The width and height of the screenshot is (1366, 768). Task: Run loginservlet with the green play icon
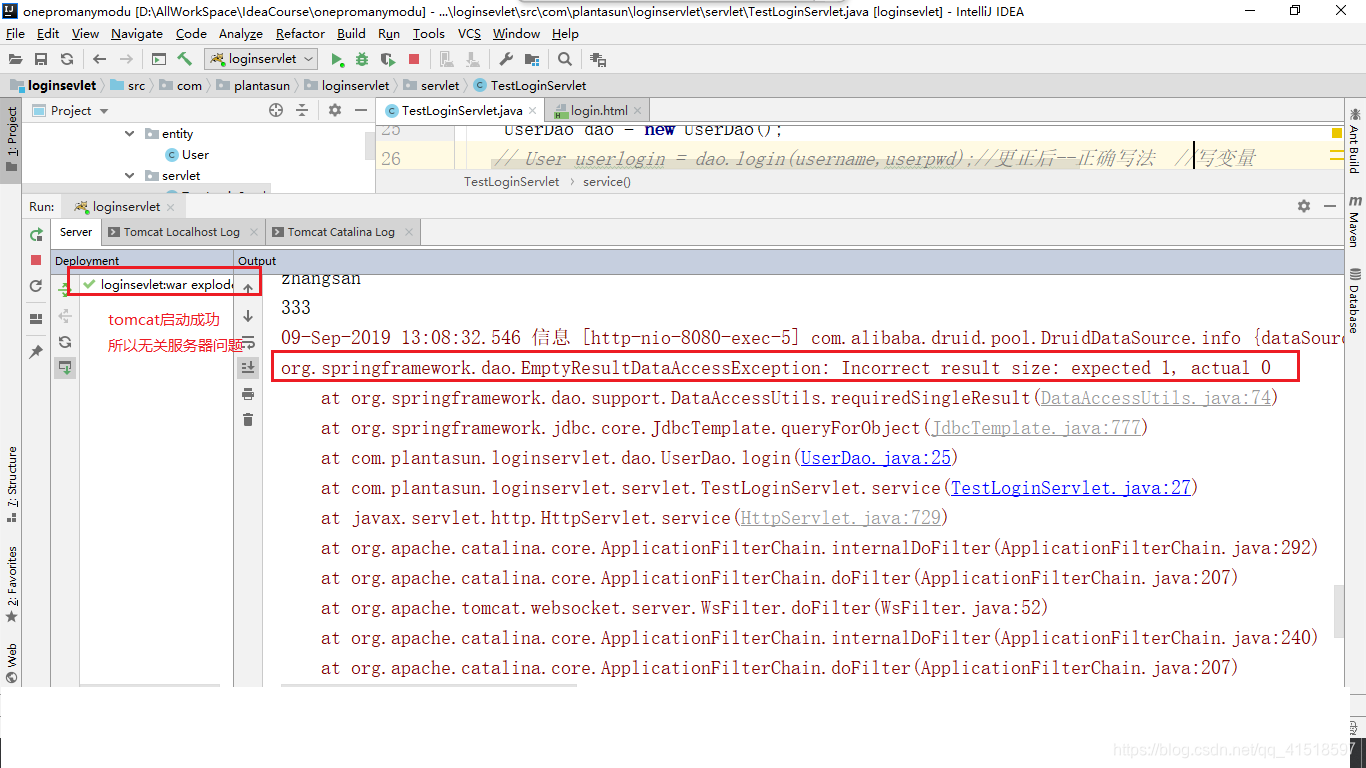pos(337,59)
